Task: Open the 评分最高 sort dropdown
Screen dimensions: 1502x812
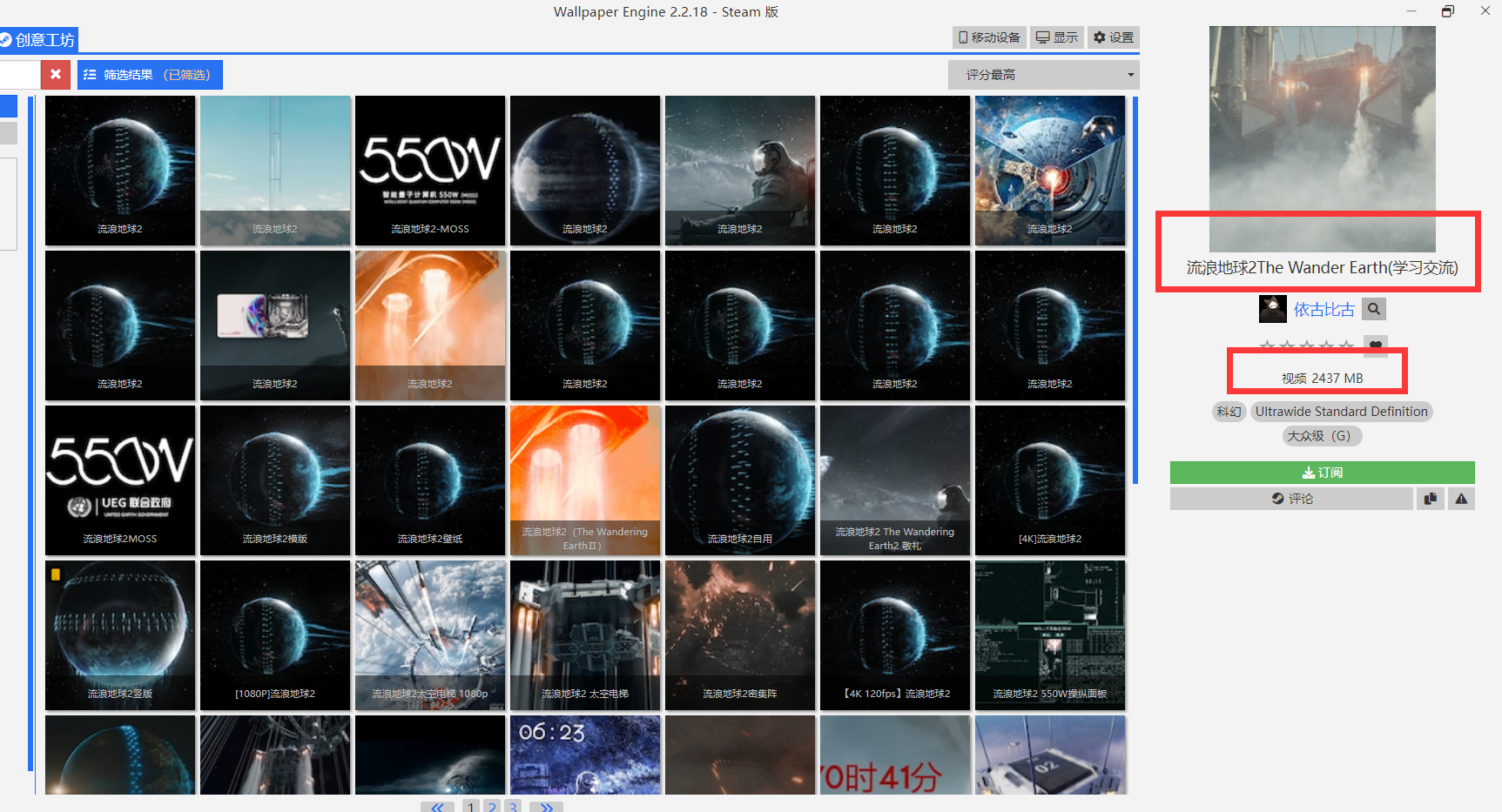Action: click(x=1043, y=75)
